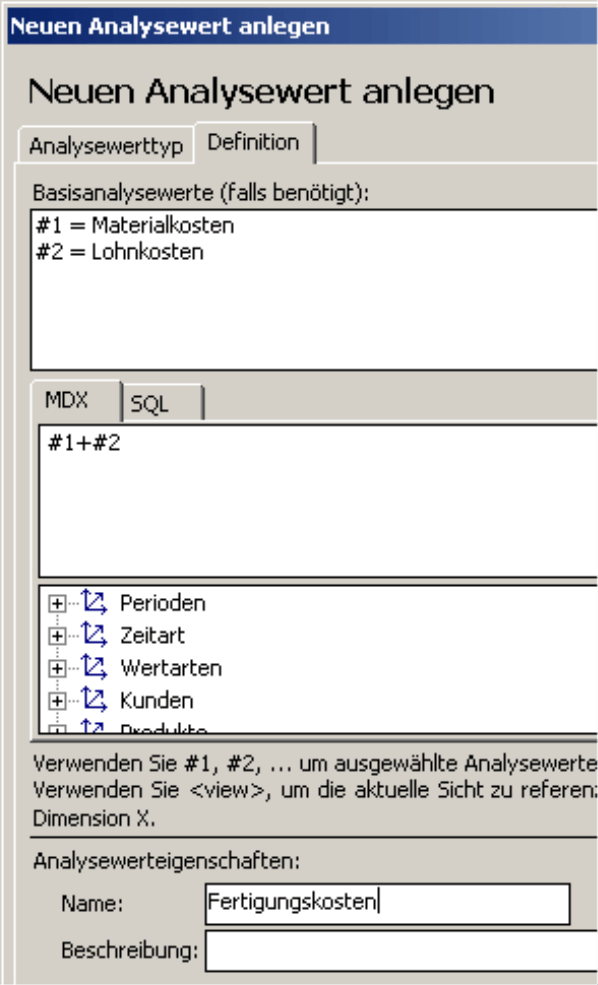Screen dimensions: 598x985
Task: Select the Zeitart dimension icon
Action: pyautogui.click(x=94, y=635)
